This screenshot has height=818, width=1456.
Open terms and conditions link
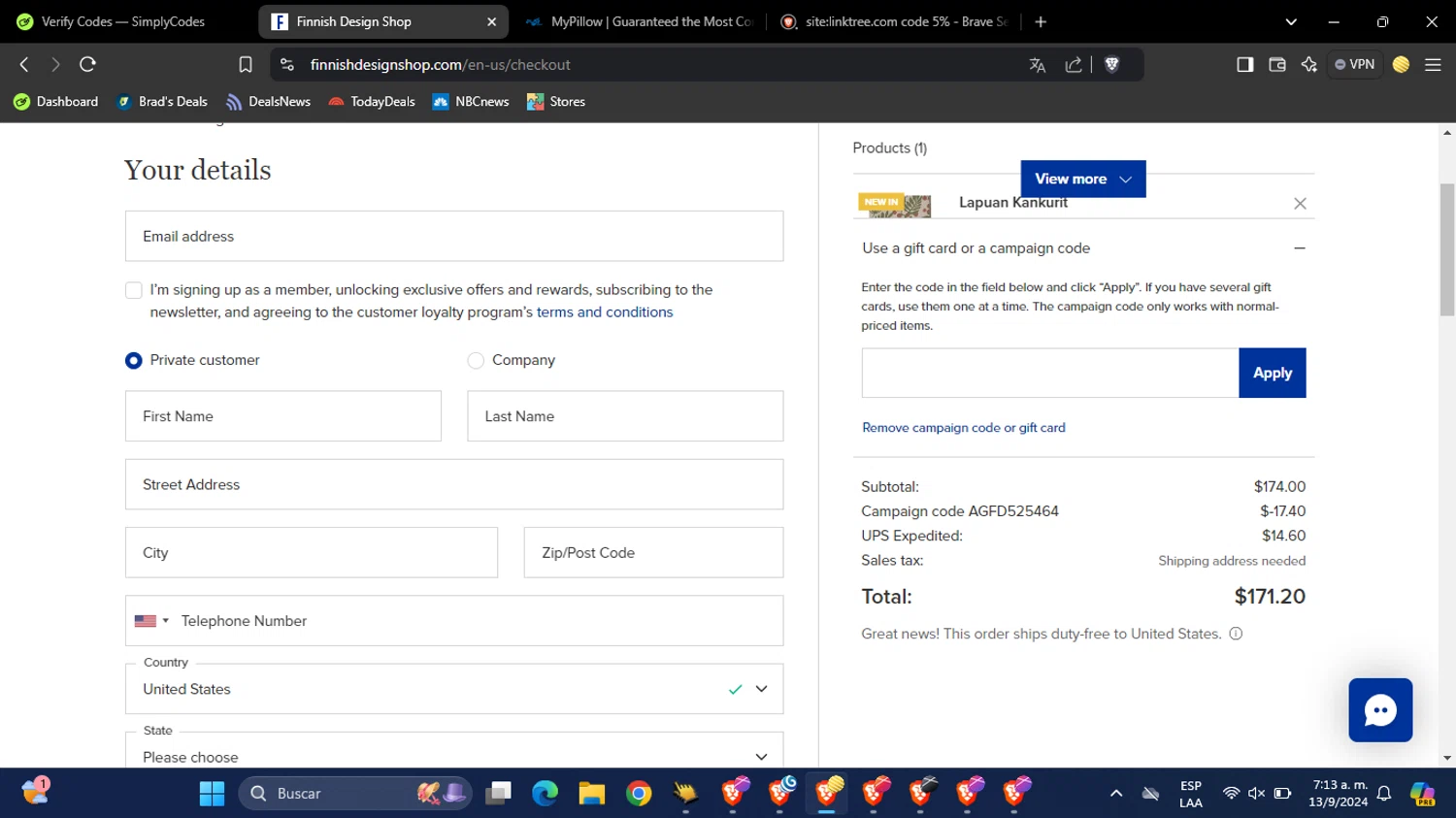[605, 312]
